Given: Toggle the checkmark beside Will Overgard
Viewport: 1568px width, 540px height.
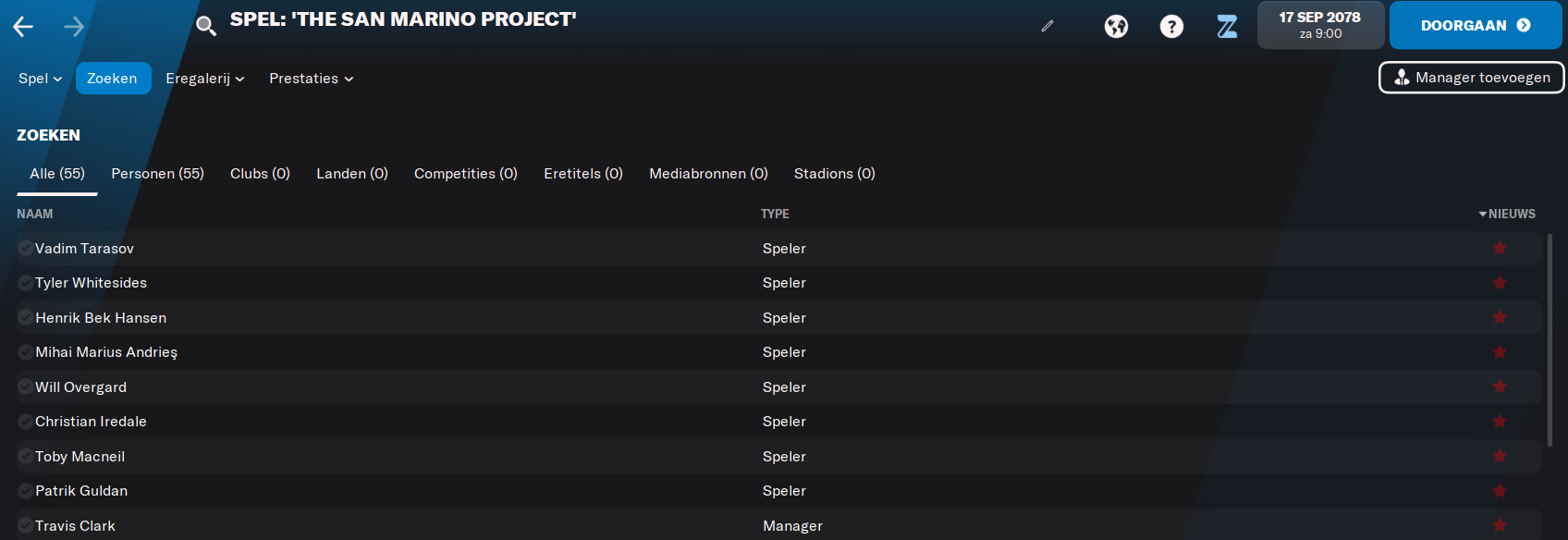Looking at the screenshot, I should [25, 387].
